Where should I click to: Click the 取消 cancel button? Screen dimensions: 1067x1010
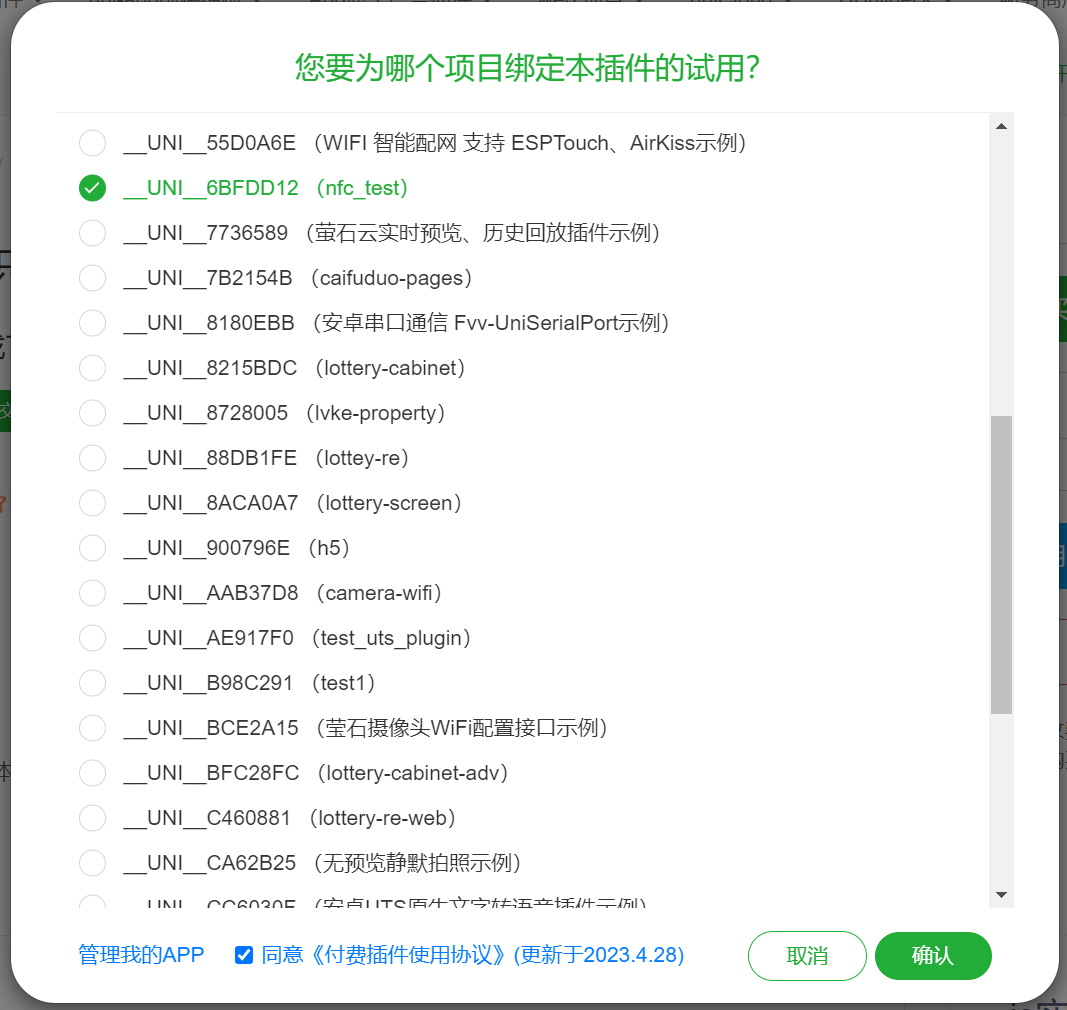[x=807, y=955]
